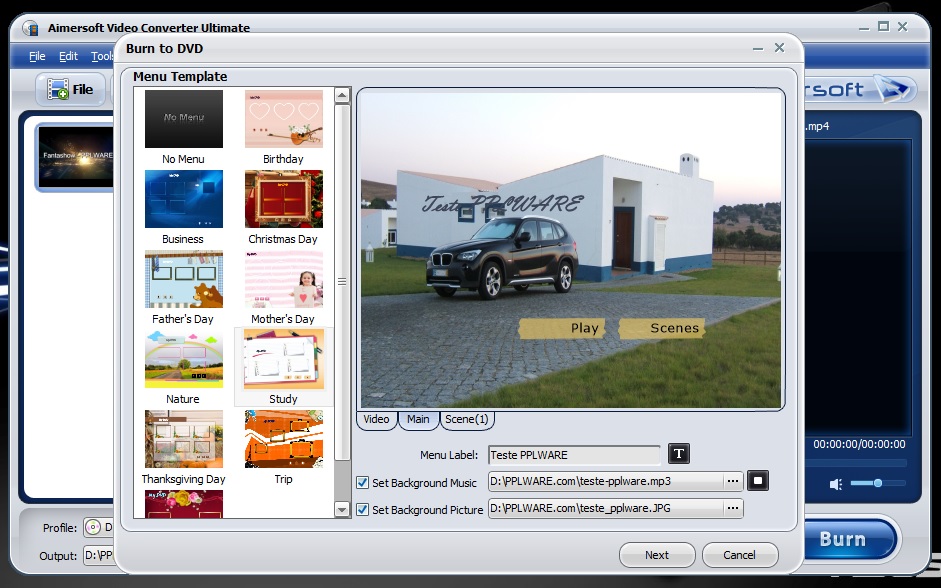Open the Scene(1) tab
941x588 pixels.
[x=466, y=420]
